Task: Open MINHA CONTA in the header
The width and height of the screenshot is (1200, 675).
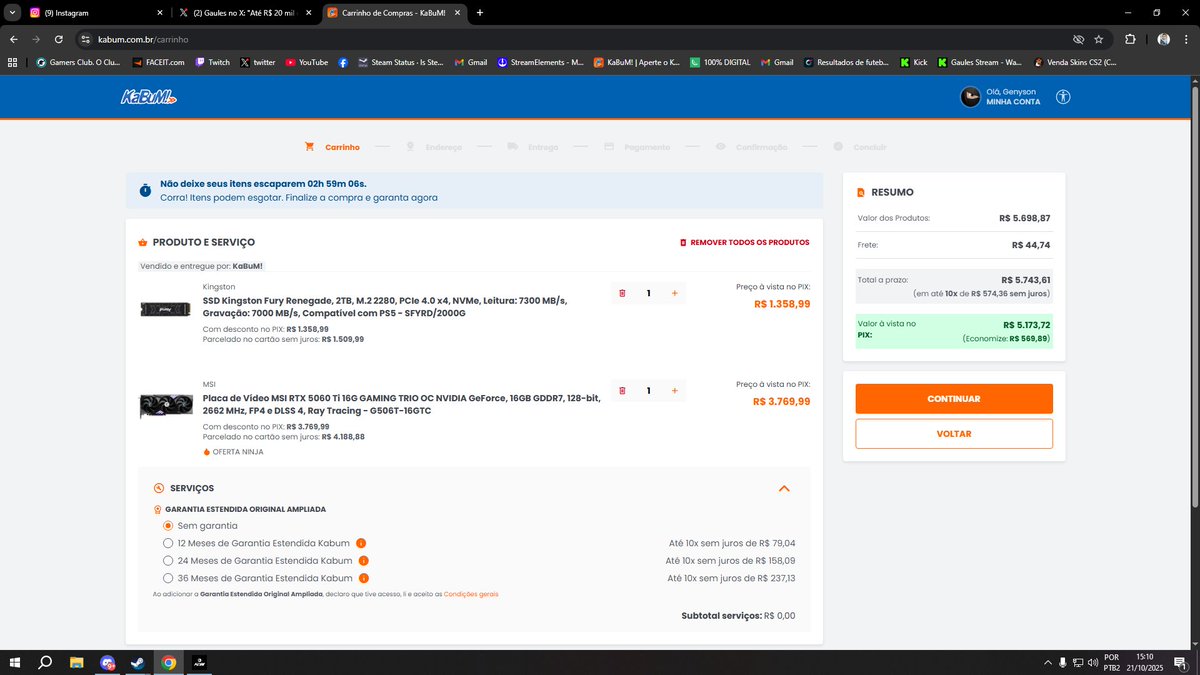Action: click(1013, 102)
